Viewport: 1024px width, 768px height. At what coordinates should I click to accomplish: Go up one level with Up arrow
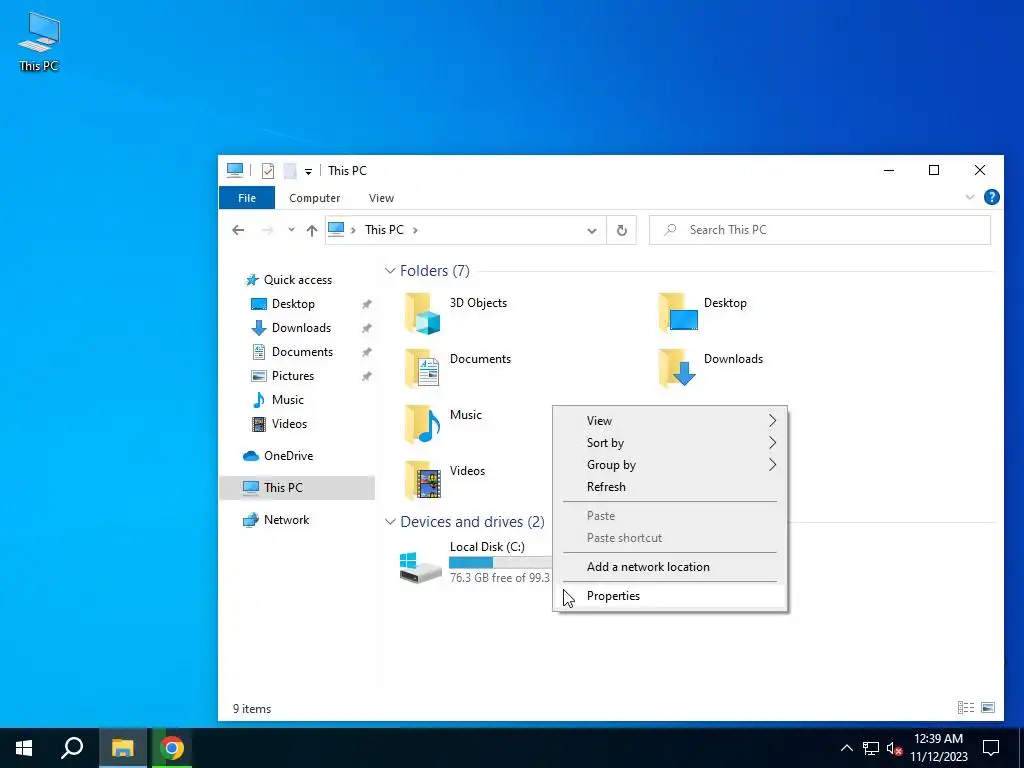pos(312,230)
